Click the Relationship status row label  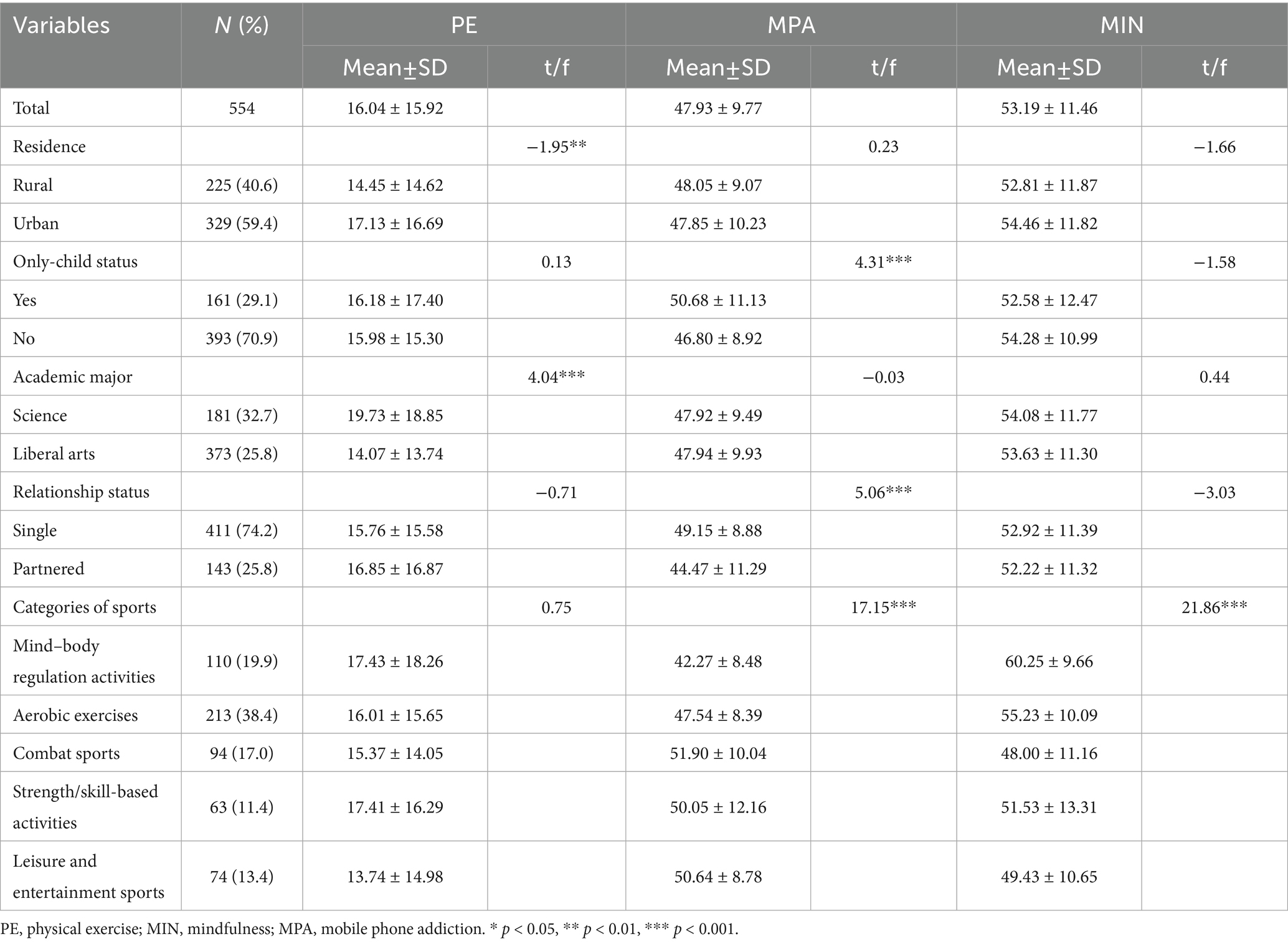click(x=81, y=492)
